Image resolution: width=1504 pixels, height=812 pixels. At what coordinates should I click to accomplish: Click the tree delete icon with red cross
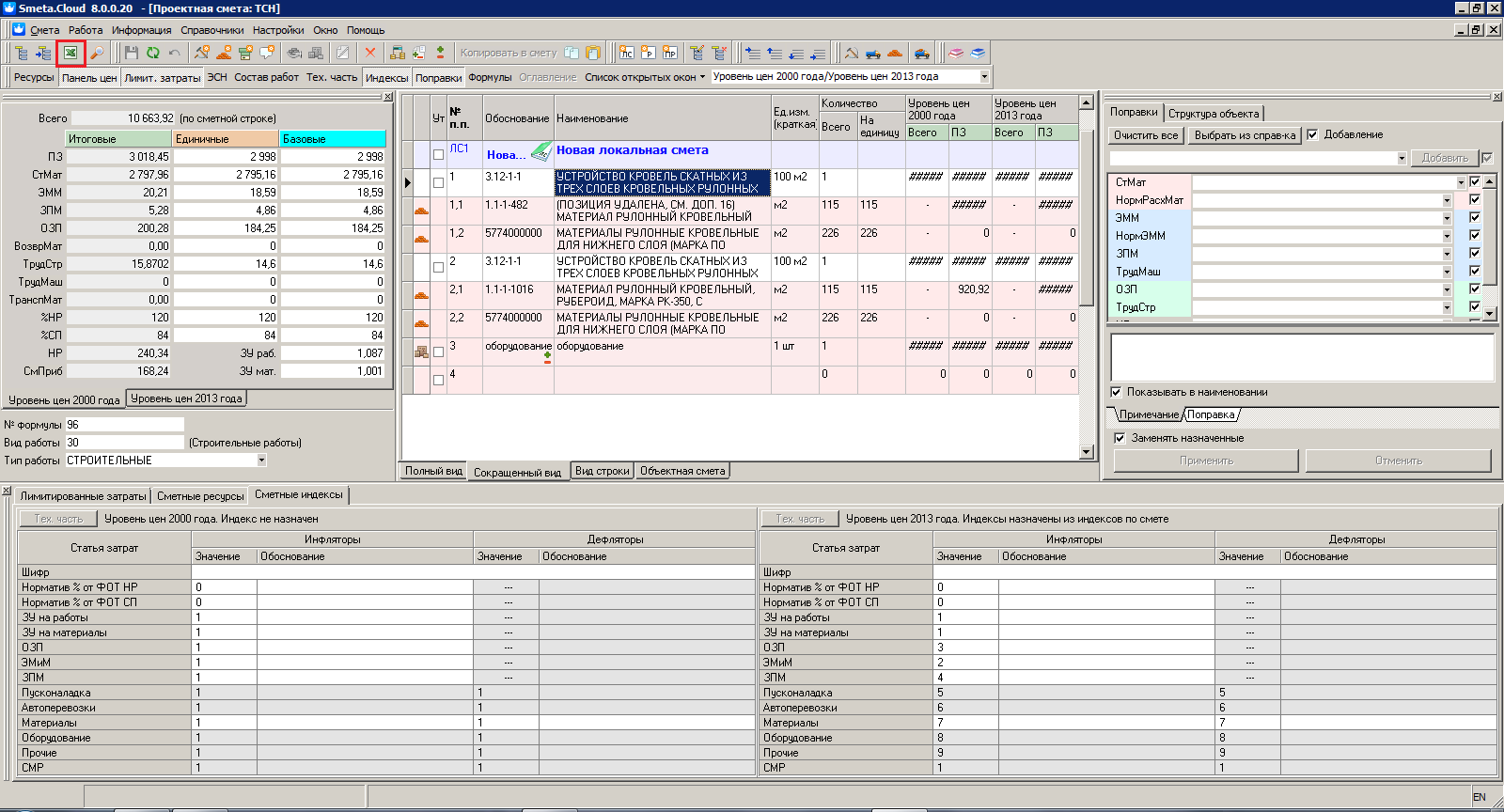pyautogui.click(x=719, y=53)
